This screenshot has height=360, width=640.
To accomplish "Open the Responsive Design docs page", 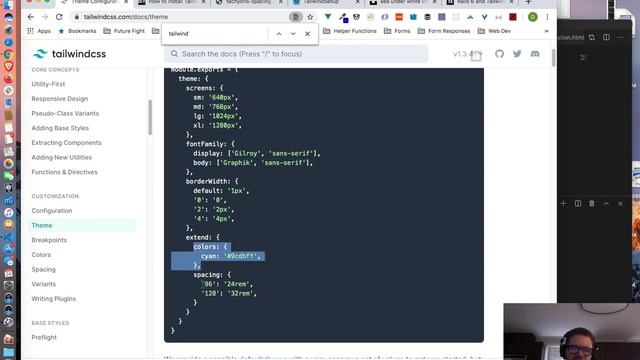I will [x=60, y=99].
